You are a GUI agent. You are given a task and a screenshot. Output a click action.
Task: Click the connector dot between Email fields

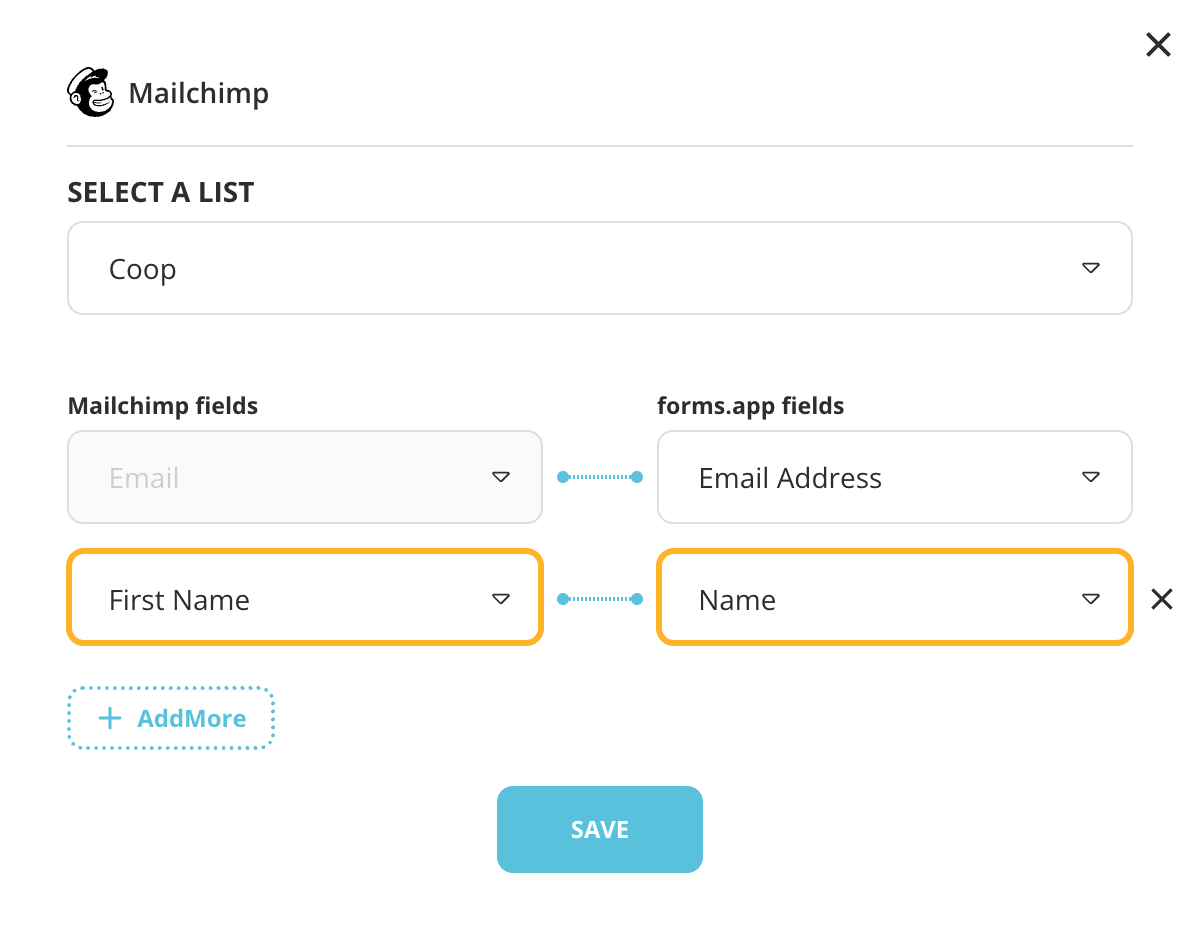coord(562,477)
